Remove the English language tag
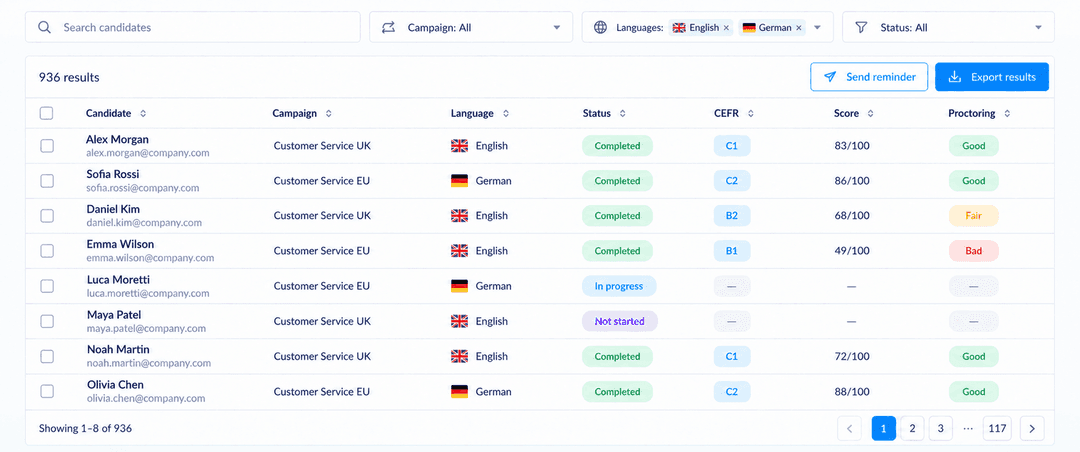Viewport: 1080px width, 452px height. click(726, 28)
